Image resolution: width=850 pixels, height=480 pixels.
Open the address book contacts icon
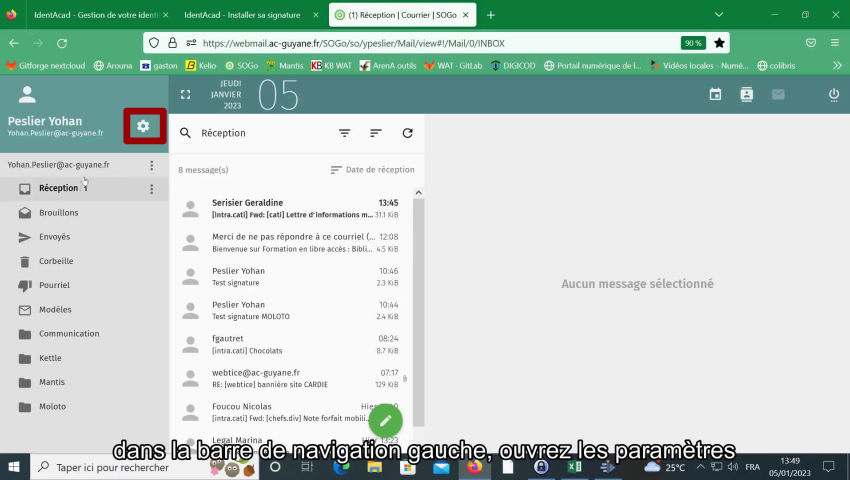pos(746,94)
